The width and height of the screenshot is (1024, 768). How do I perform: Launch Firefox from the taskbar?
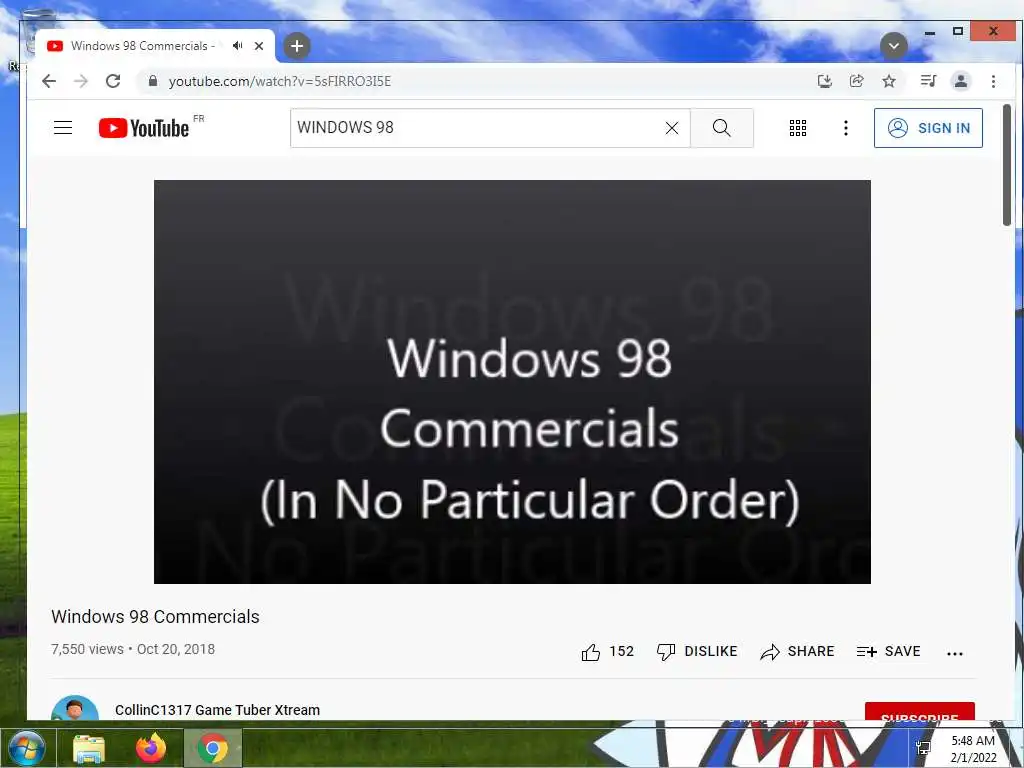[151, 748]
